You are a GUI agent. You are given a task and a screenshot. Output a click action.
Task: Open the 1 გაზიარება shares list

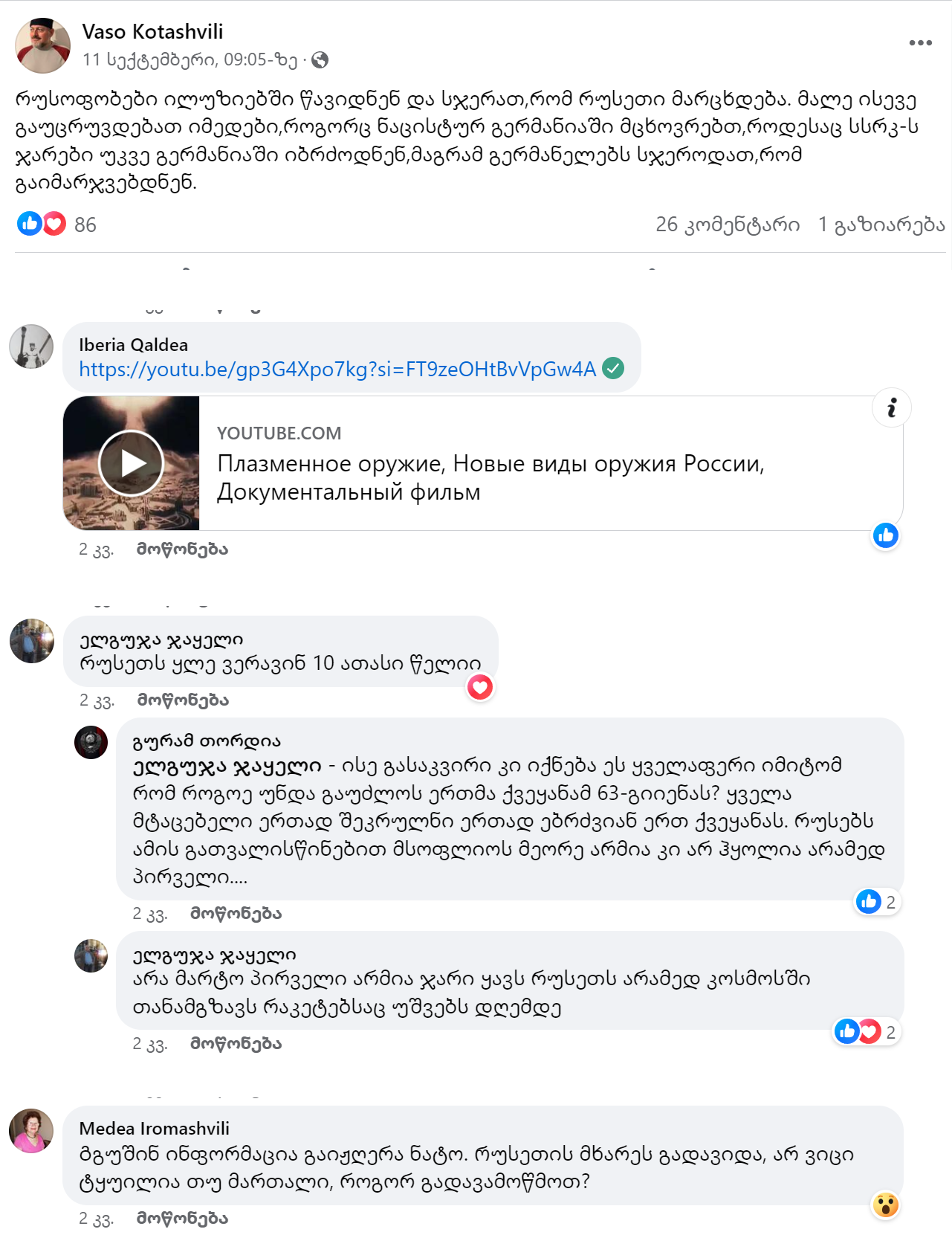(x=881, y=225)
